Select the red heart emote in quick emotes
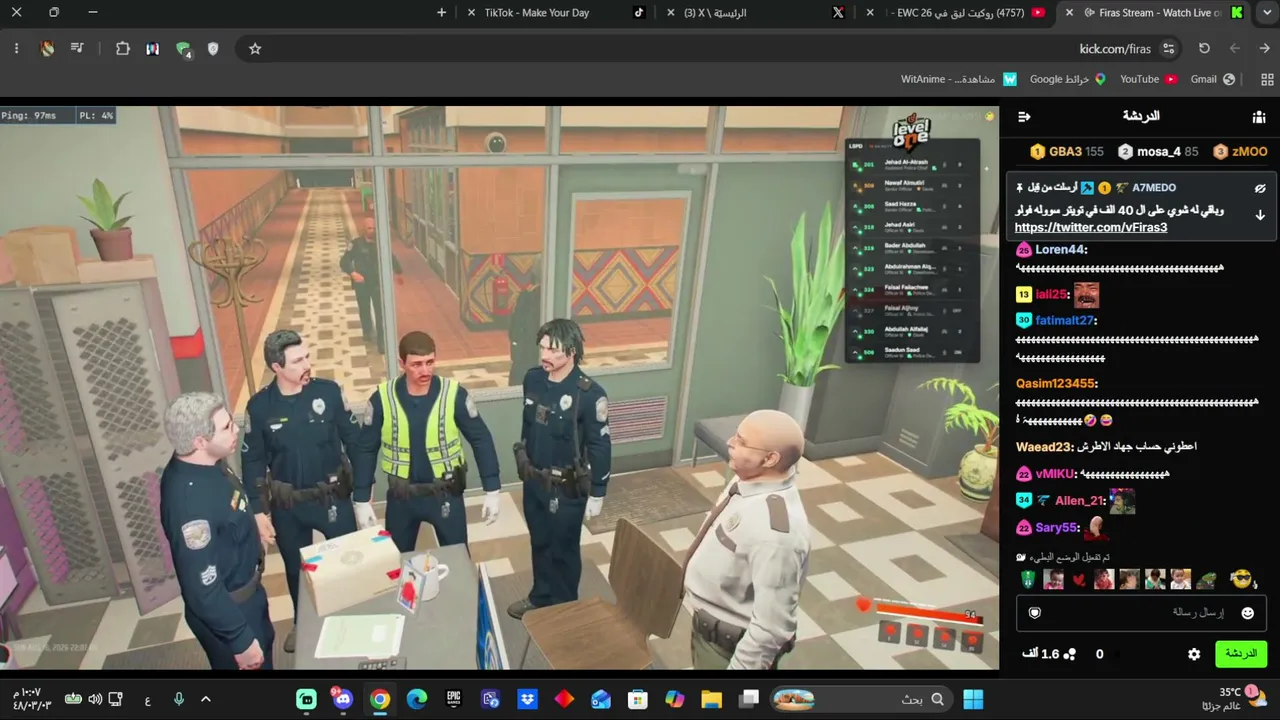 (1079, 580)
